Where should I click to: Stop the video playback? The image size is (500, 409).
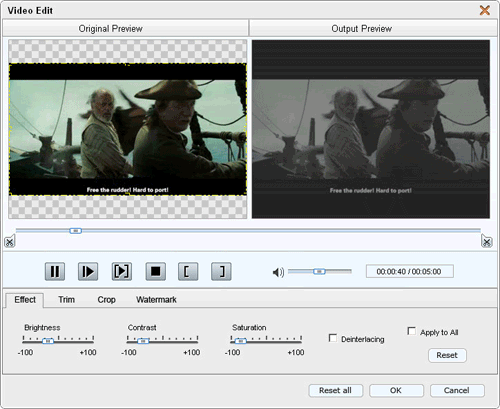pos(156,271)
